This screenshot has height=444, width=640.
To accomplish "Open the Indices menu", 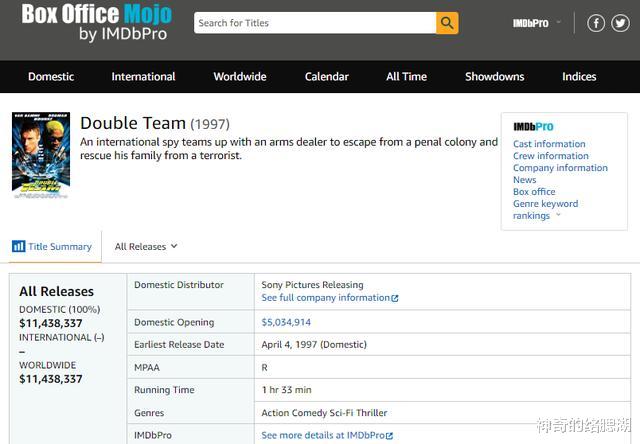I will point(579,76).
